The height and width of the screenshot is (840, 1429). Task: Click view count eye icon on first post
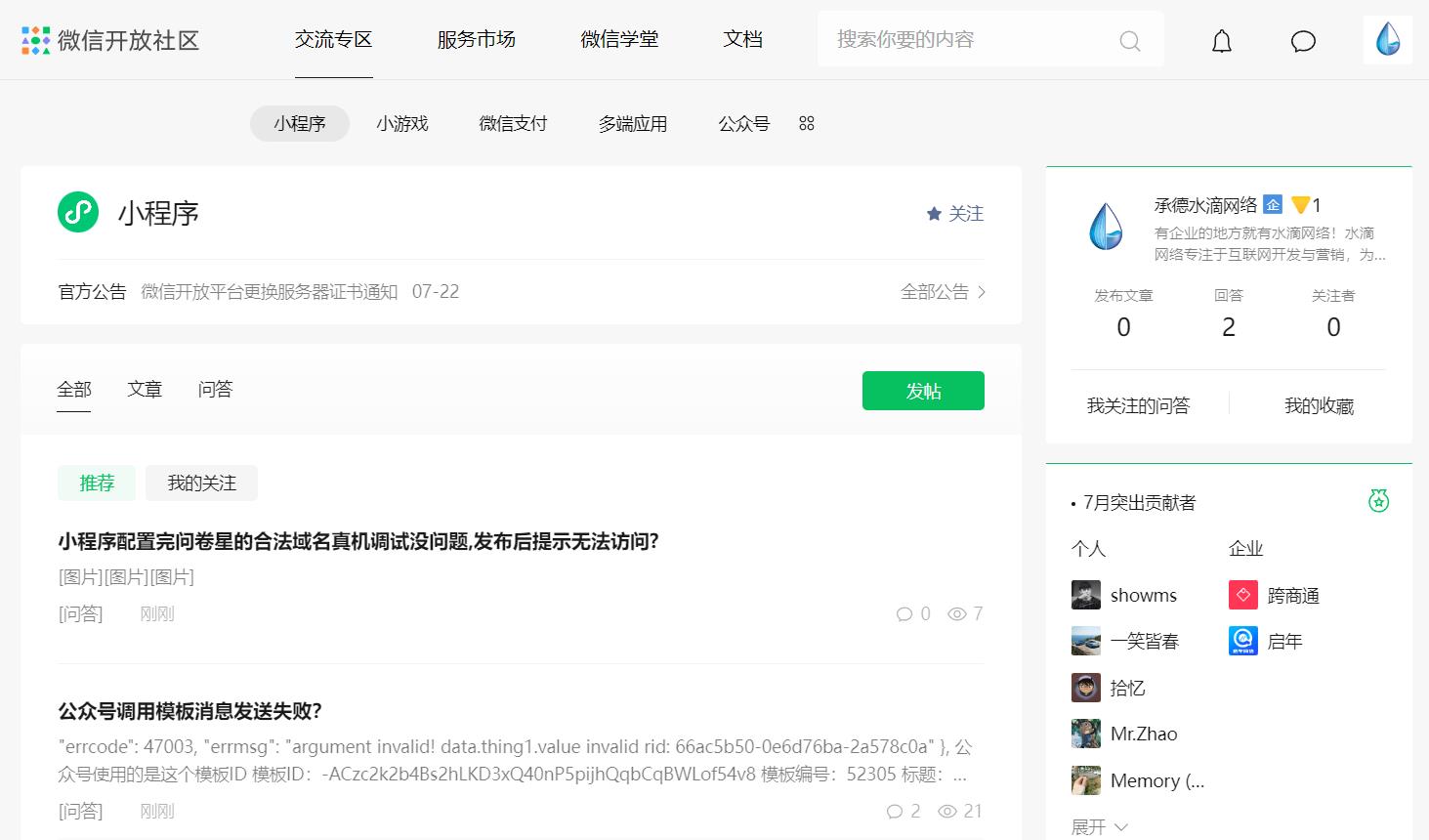957,614
